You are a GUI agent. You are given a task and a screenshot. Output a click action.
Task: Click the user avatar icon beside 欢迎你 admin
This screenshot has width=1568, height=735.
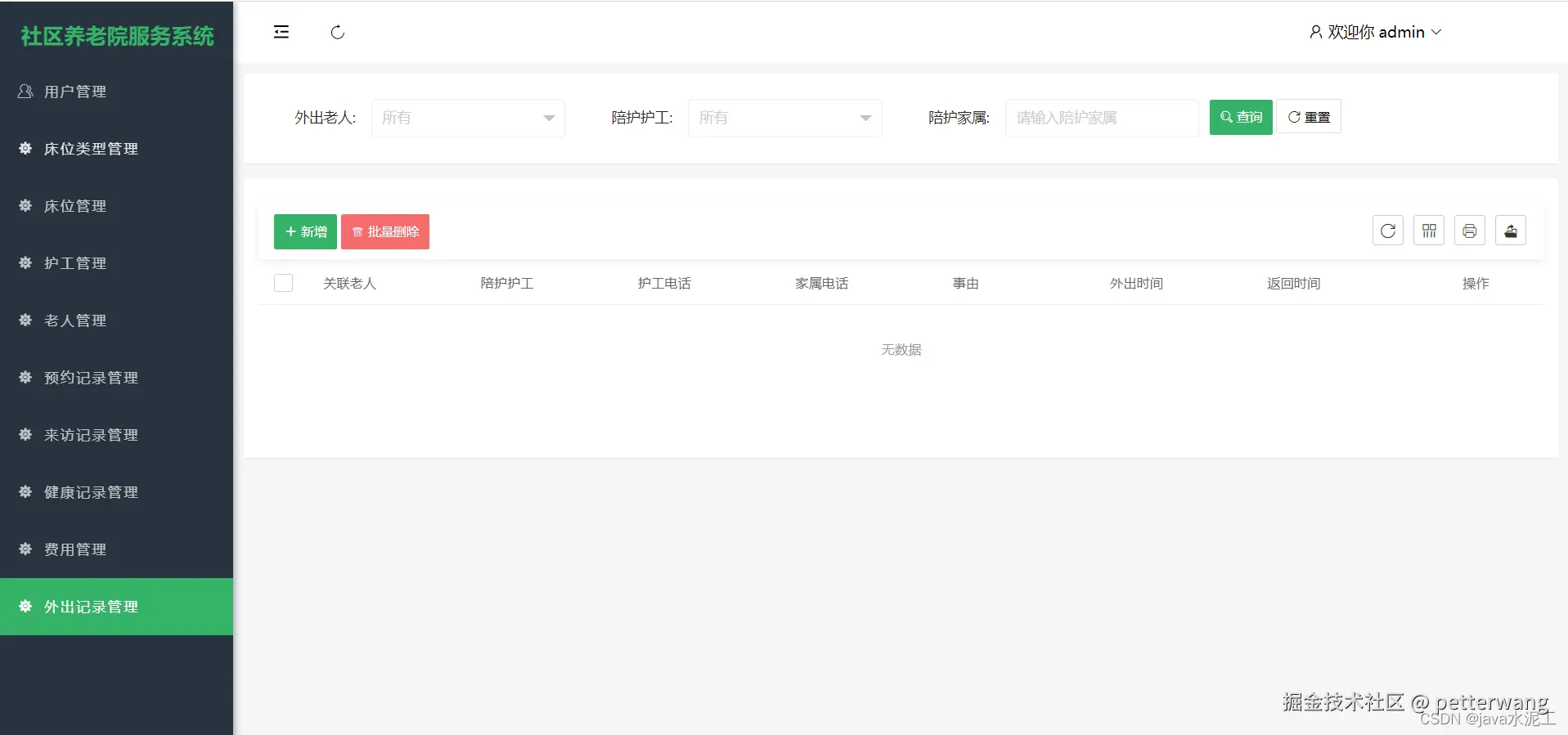click(1315, 32)
